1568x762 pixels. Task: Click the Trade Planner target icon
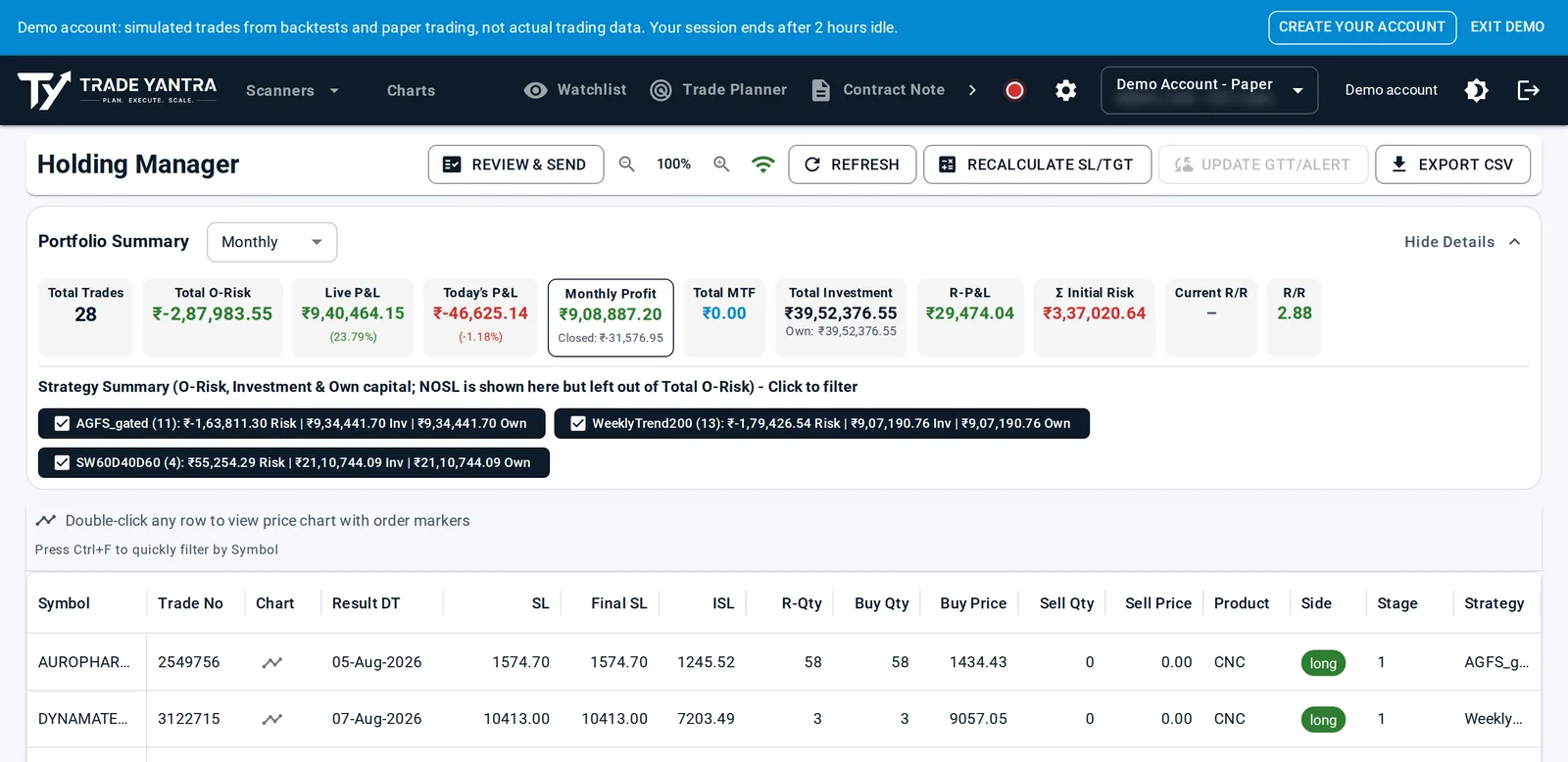click(661, 90)
